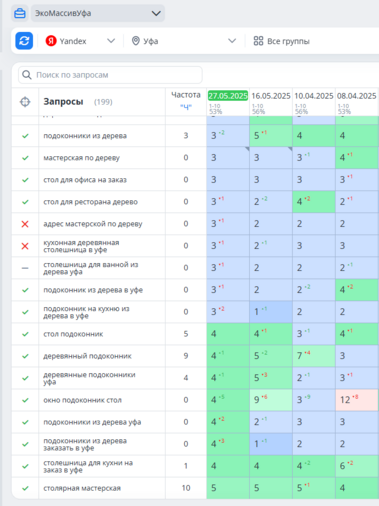Select query подоконники из дерева
The height and width of the screenshot is (506, 379).
85,136
